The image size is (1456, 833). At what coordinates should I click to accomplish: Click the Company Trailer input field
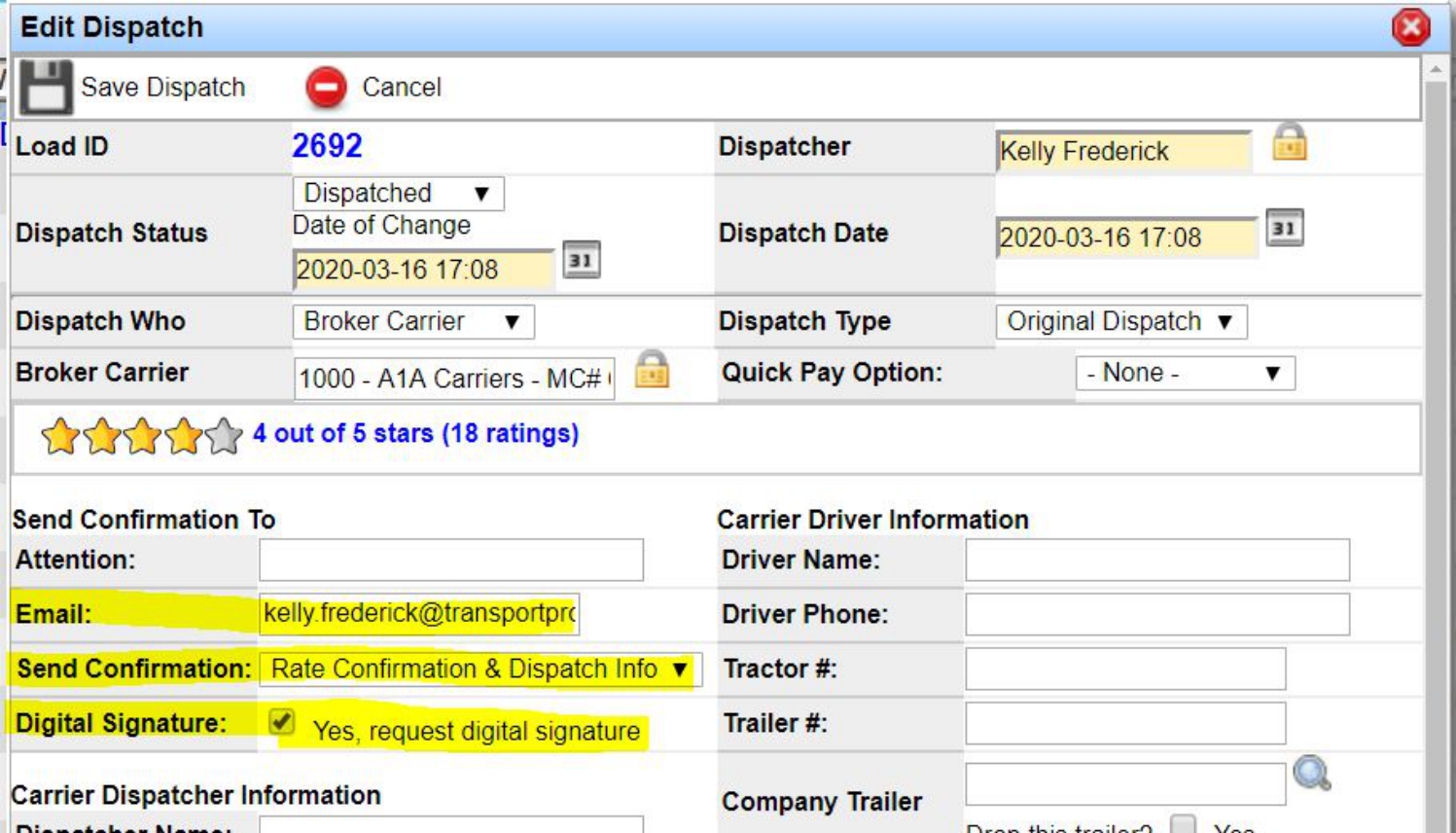(1125, 784)
